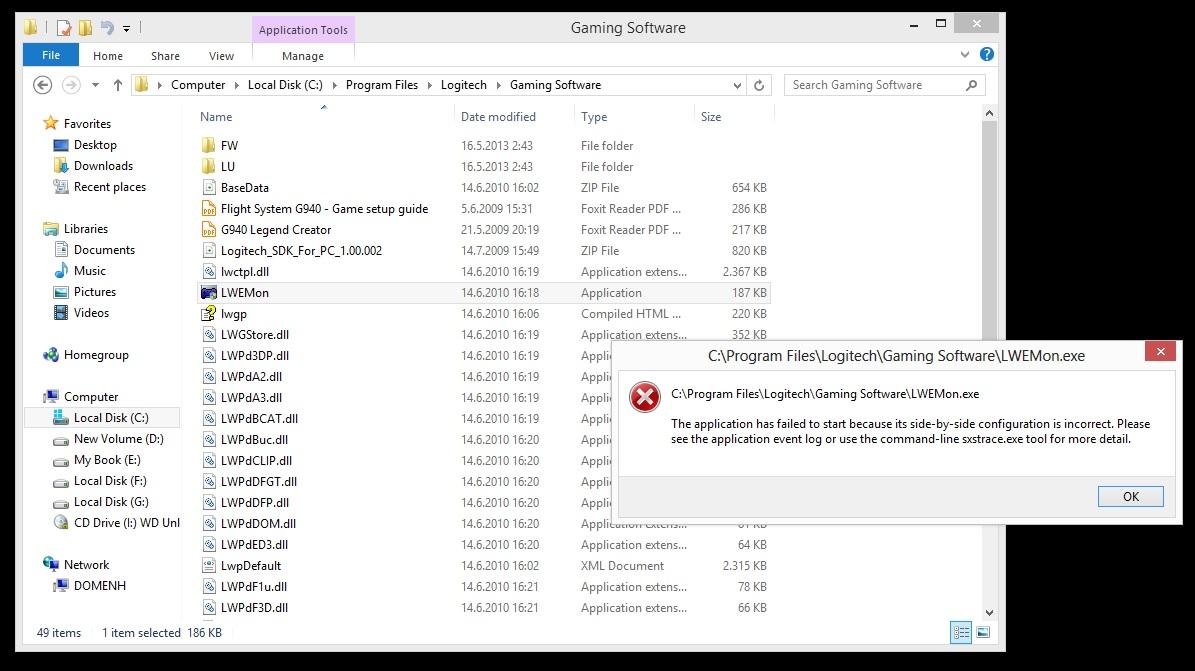Screen dimensions: 1195x671
Task: Expand breadcrumb arrow after Program Files
Action: pyautogui.click(x=429, y=85)
